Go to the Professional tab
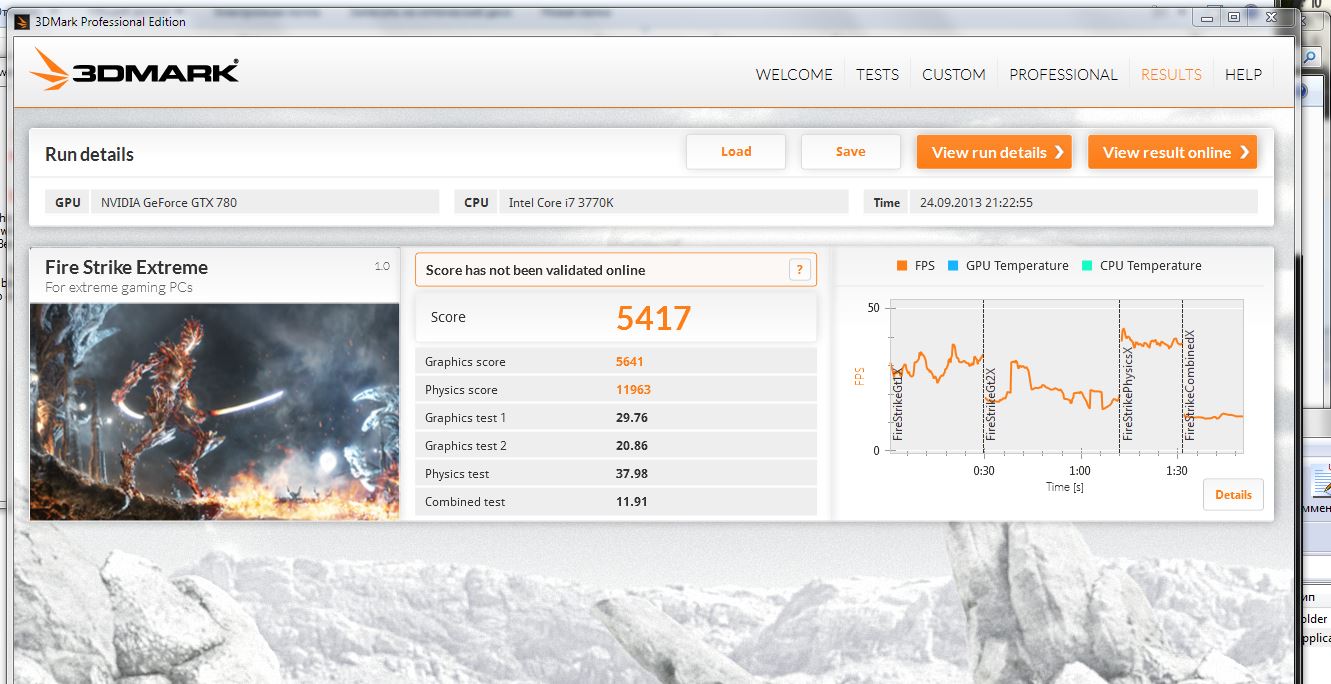1331x684 pixels. point(1063,74)
